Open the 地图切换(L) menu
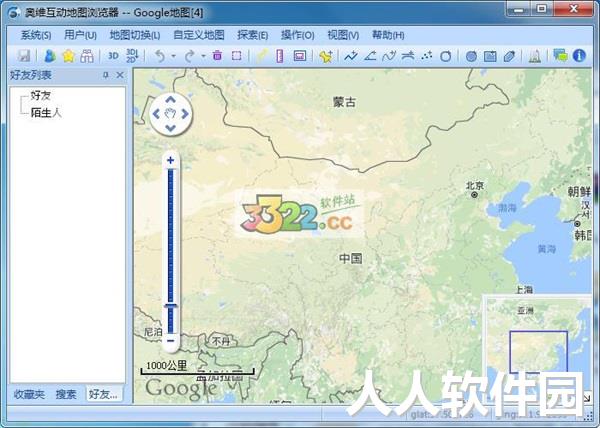 [135, 35]
